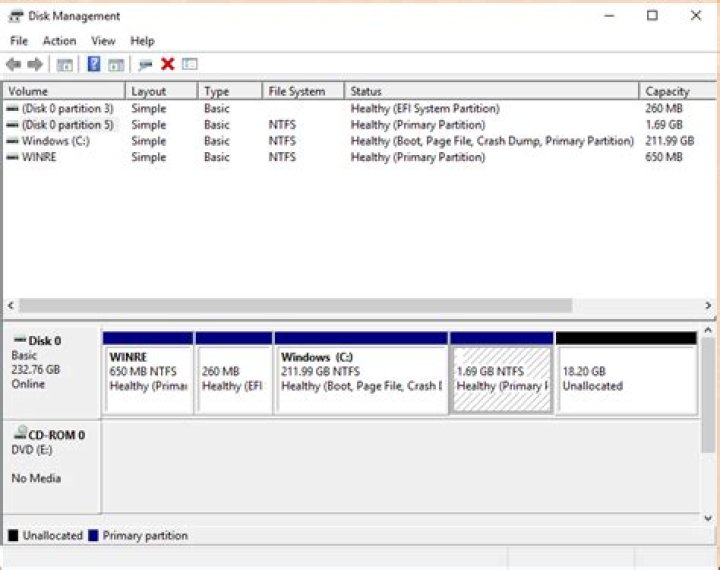Select (Disk 0 partition 5) volume row
The image size is (720, 570).
pyautogui.click(x=359, y=124)
